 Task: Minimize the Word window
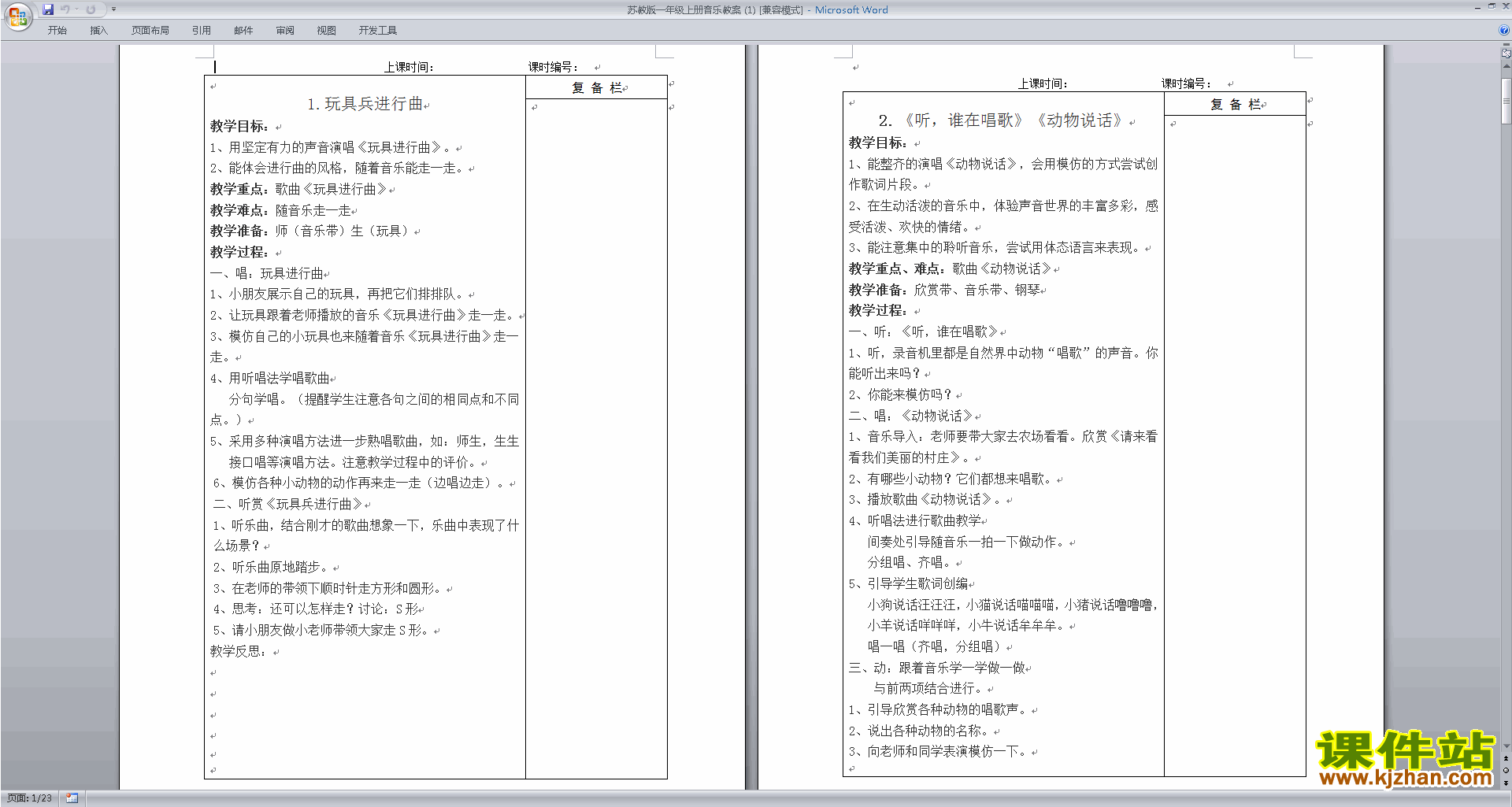[1477, 7]
